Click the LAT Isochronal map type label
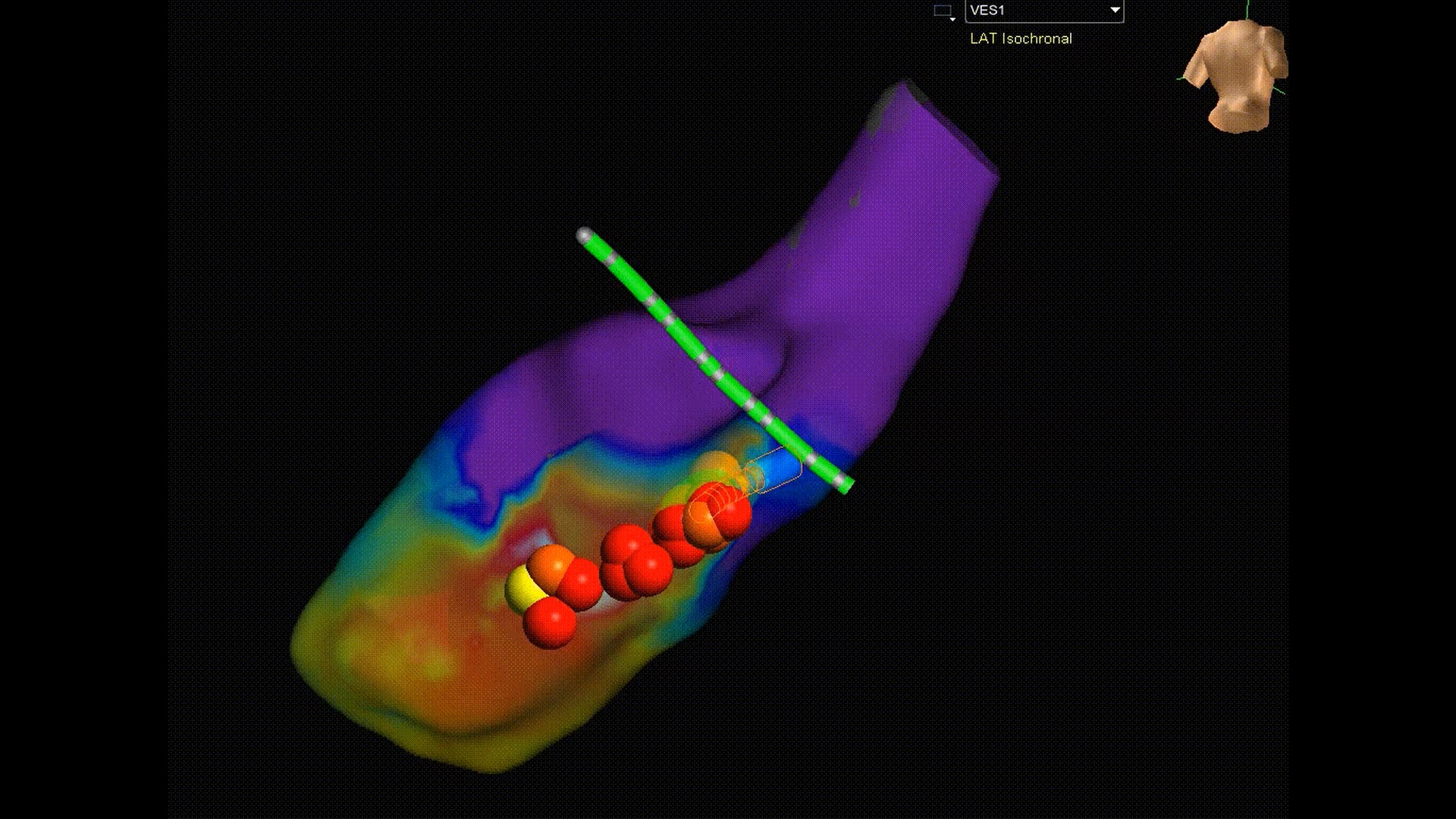The height and width of the screenshot is (819, 1456). 1021,39
